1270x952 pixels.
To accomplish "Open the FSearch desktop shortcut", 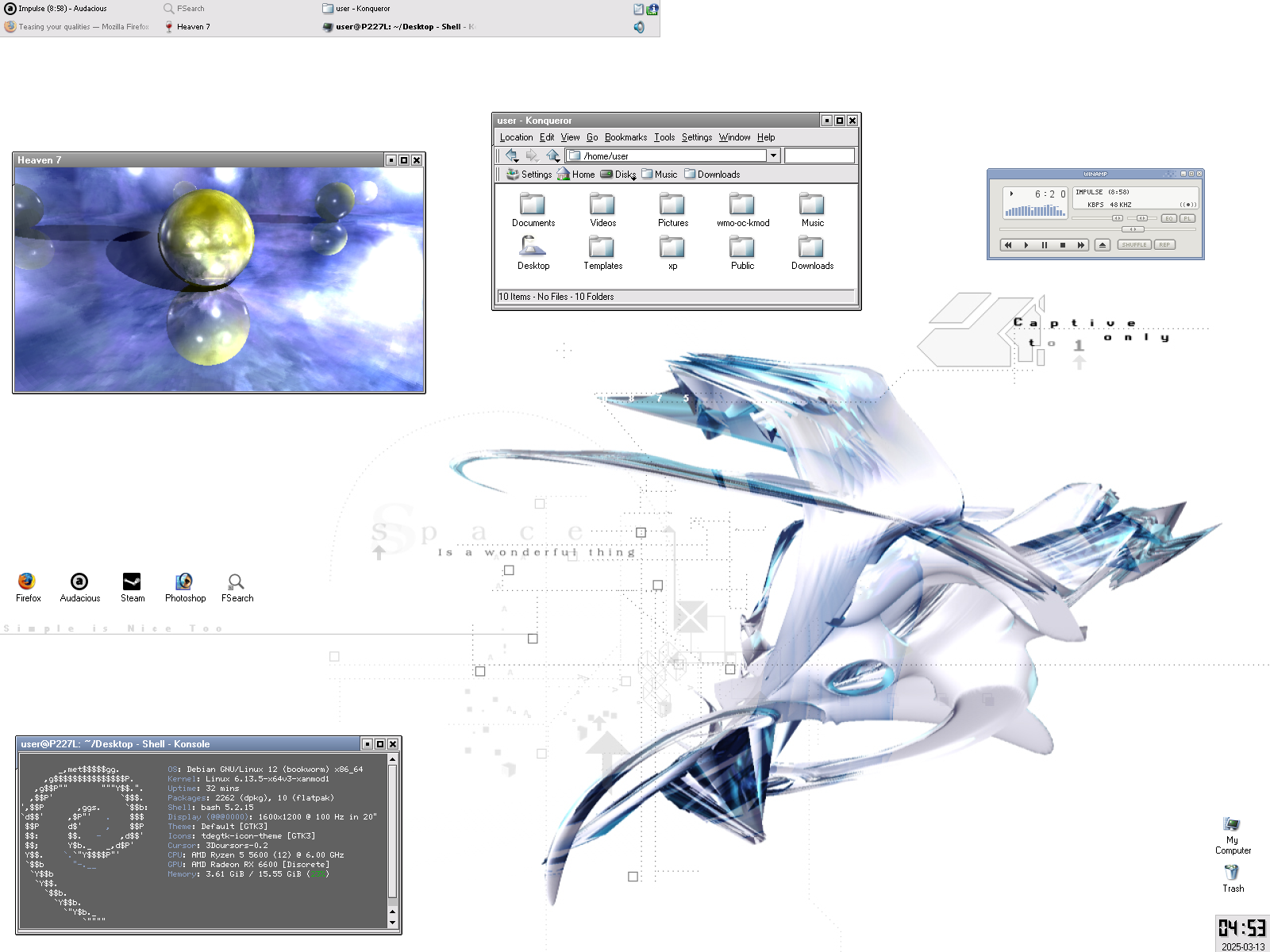I will (236, 582).
